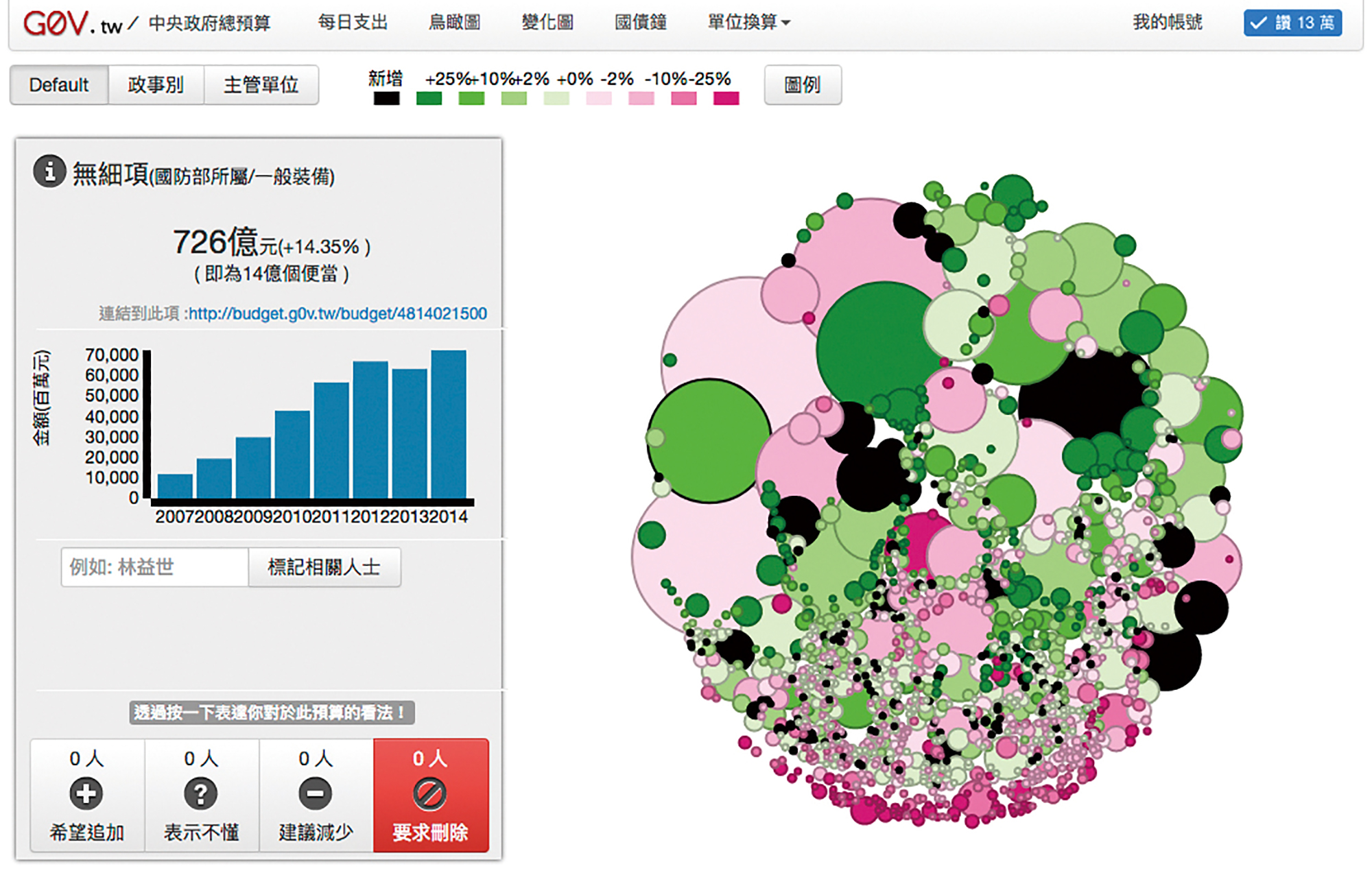The height and width of the screenshot is (873, 1372).
Task: Click the prohibition icon for 要求刪除
Action: click(430, 794)
